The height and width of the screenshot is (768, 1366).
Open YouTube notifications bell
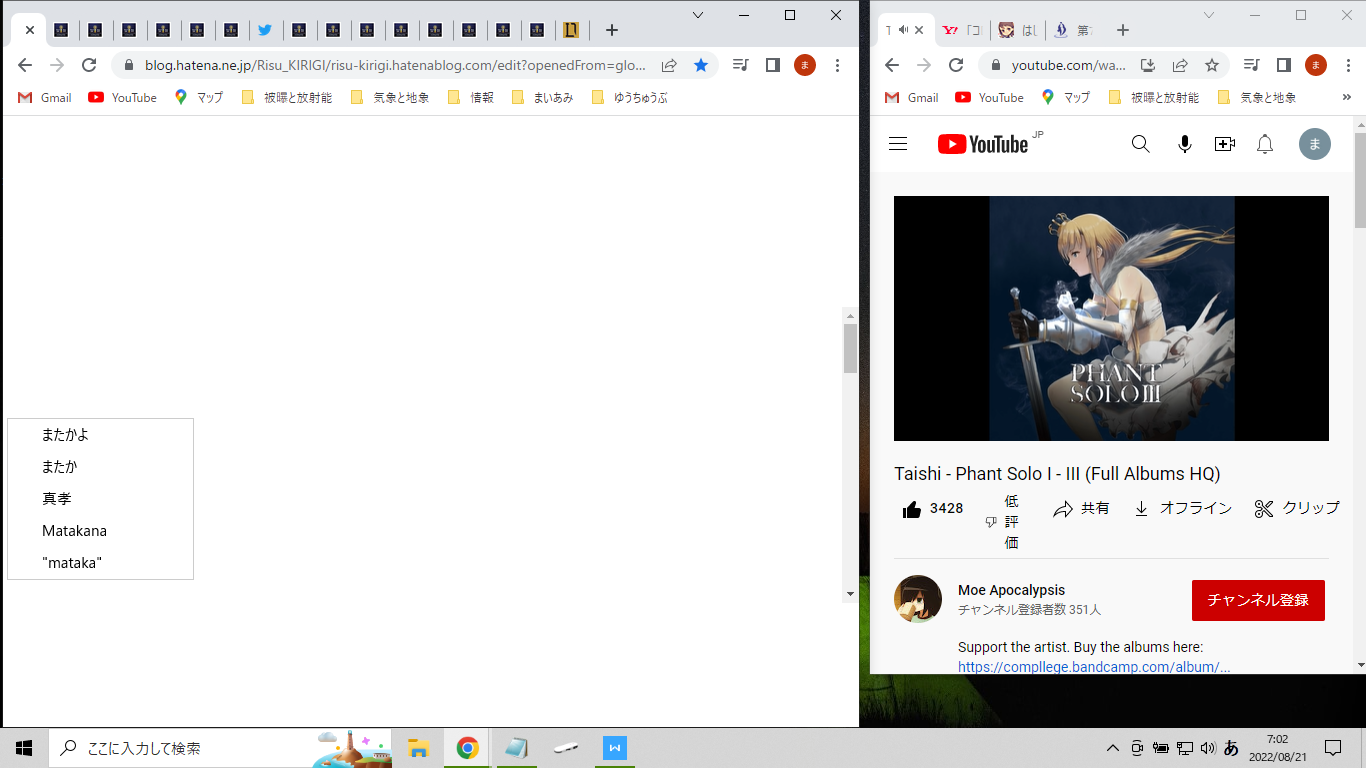point(1265,144)
